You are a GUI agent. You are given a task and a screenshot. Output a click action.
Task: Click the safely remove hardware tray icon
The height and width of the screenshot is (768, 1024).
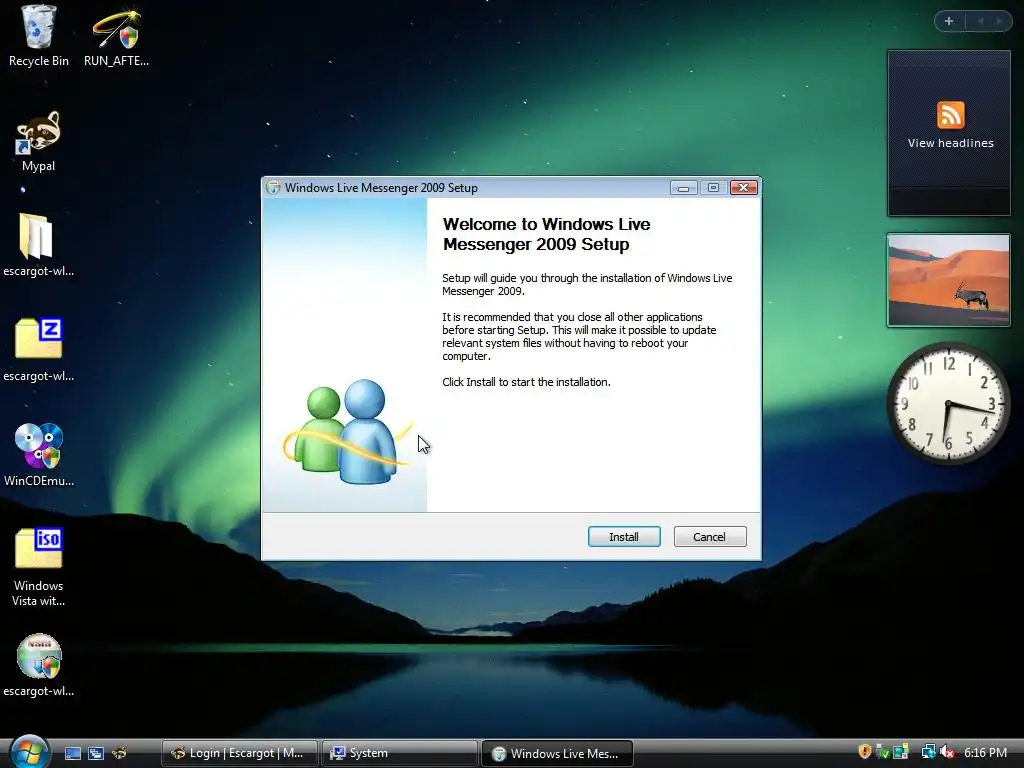[882, 752]
